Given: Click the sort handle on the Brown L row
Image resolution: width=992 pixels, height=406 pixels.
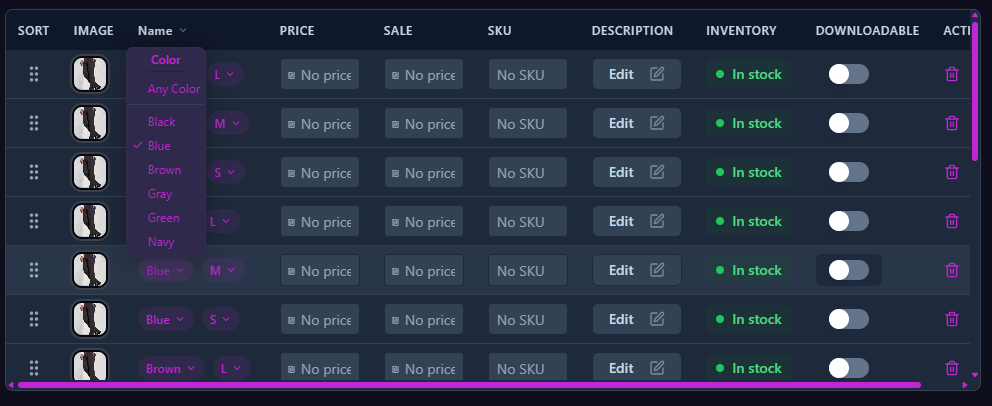Looking at the screenshot, I should tap(34, 368).
